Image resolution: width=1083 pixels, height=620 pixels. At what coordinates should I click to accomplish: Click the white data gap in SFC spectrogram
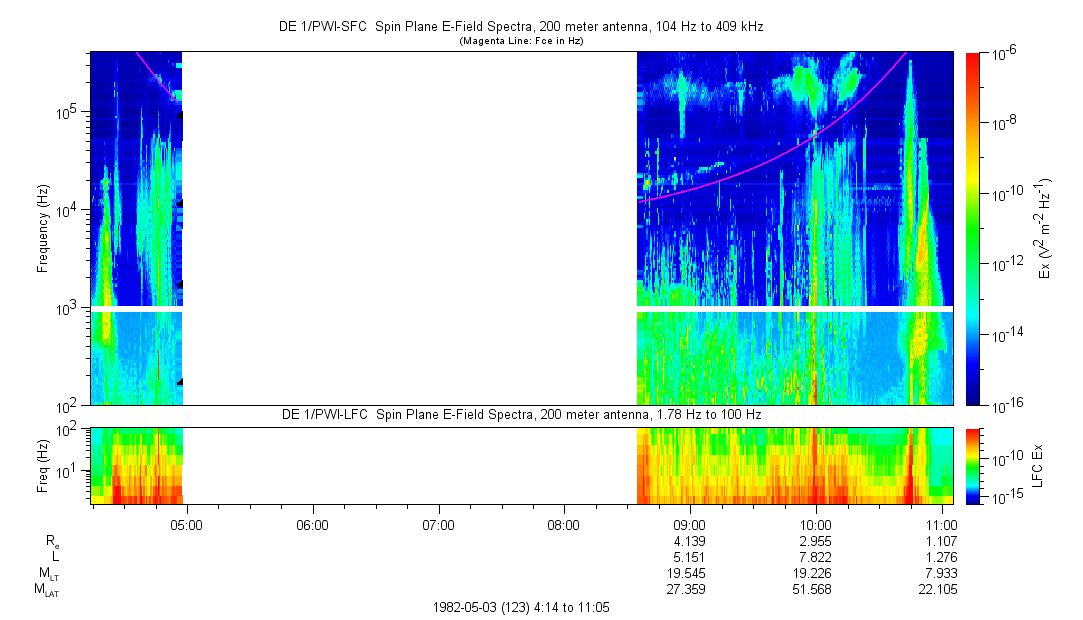click(x=410, y=229)
